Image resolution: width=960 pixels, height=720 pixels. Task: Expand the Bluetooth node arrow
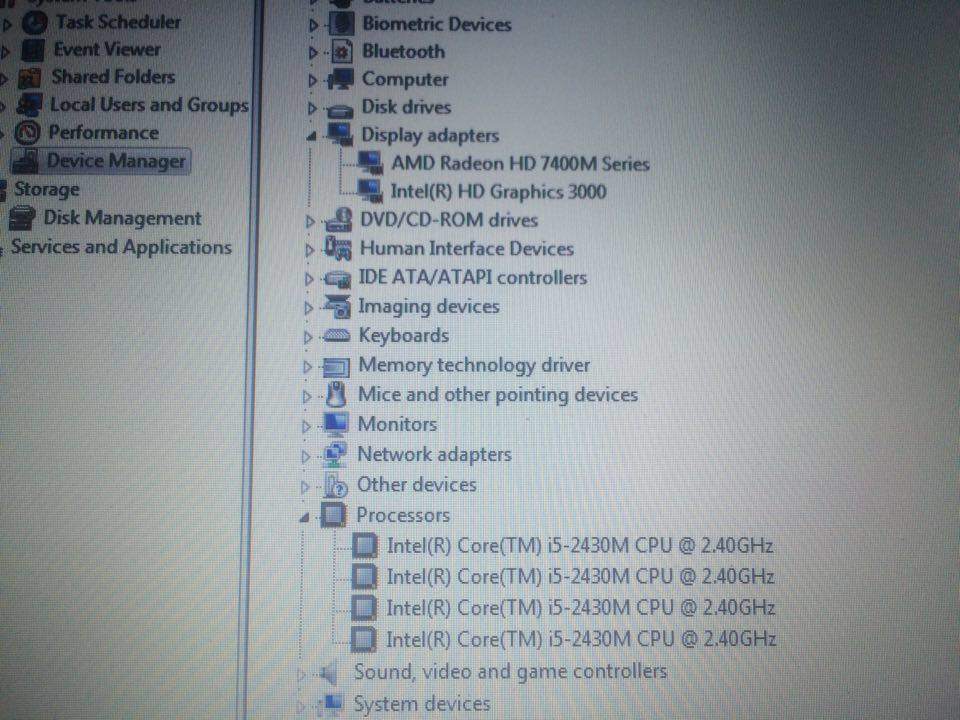coord(313,53)
